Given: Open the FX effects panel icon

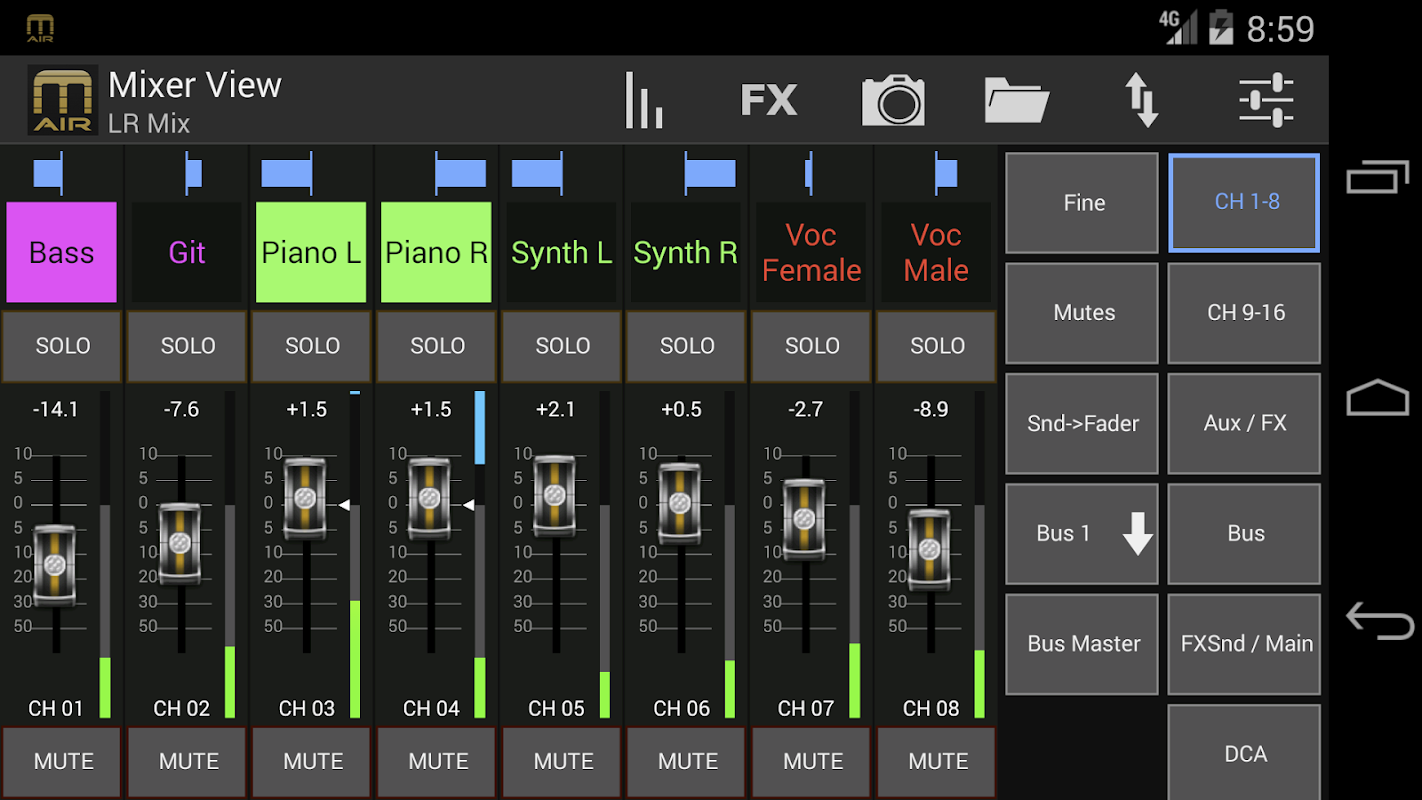Looking at the screenshot, I should pyautogui.click(x=768, y=100).
